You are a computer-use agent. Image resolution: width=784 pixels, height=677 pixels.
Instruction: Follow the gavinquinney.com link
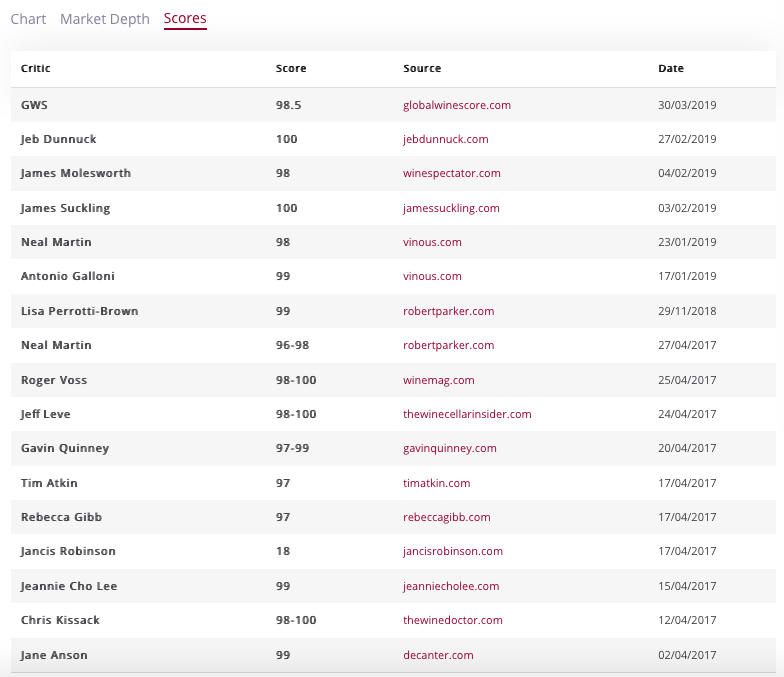pos(450,448)
